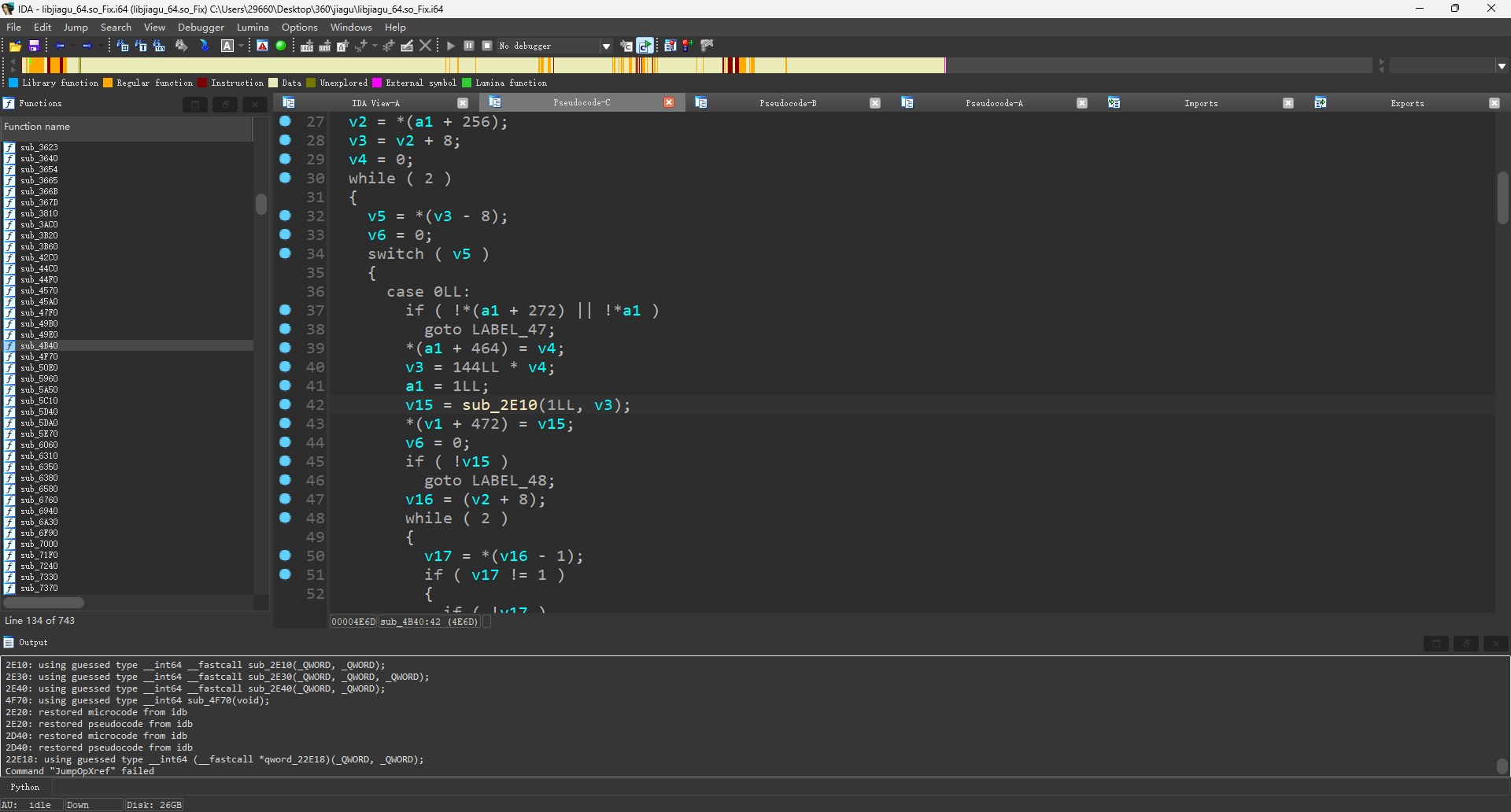Click the red warning triangle toolbar icon
Screen dimensions: 1511x812
(263, 46)
